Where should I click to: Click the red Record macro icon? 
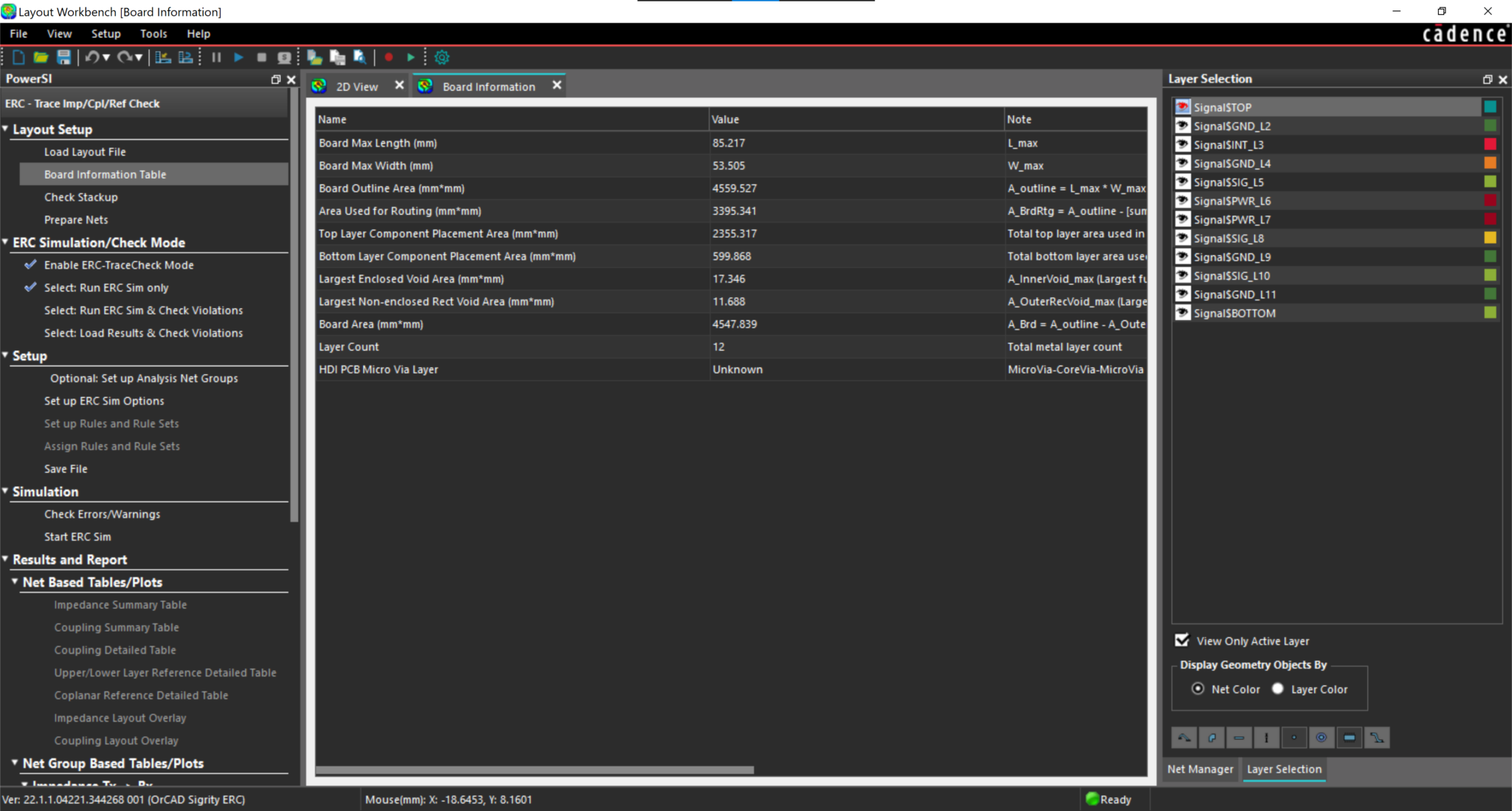(x=389, y=58)
